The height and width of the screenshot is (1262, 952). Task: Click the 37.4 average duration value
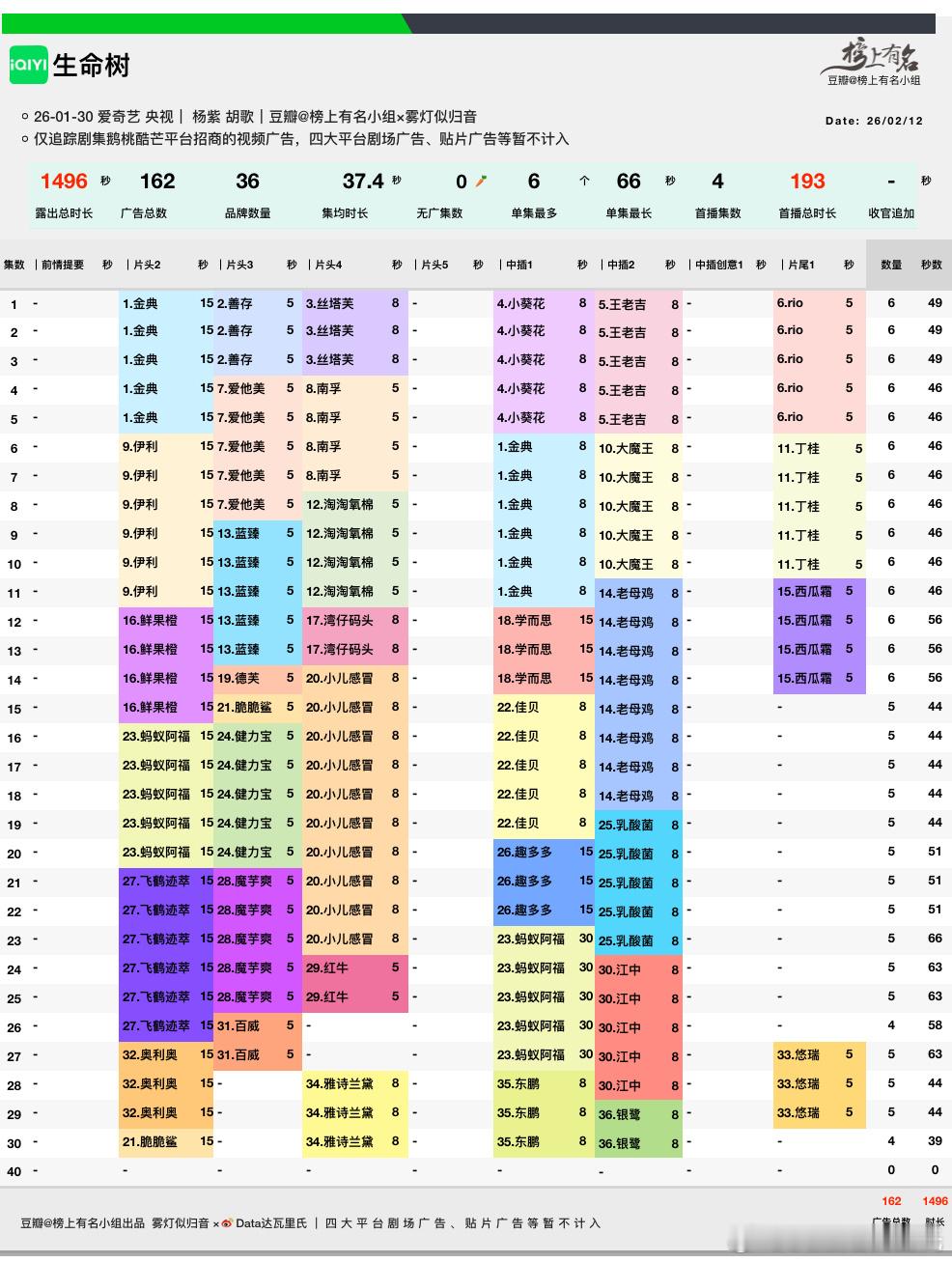[363, 182]
